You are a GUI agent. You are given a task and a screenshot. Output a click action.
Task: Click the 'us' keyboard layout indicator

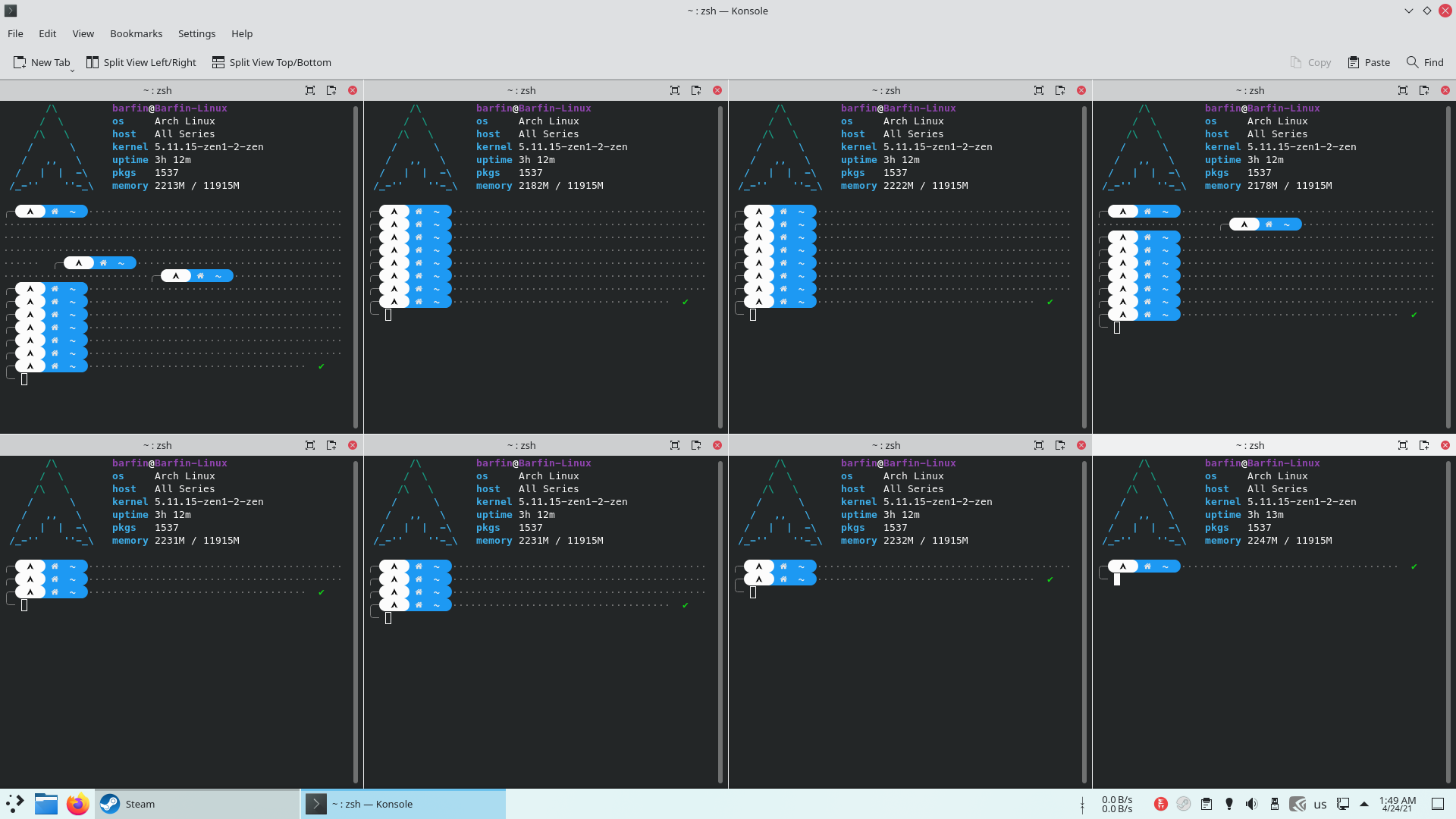pos(1320,805)
